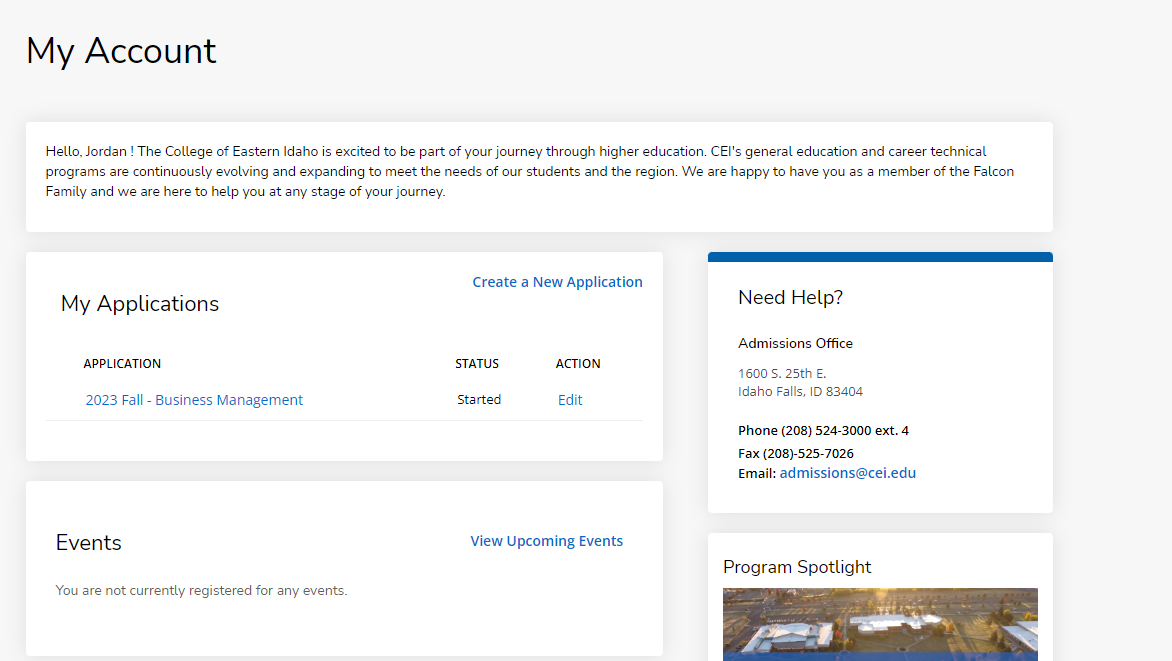Screen dimensions: 1172x661
Task: Select 'Idaho Falls, ID 83404' text
Action: click(x=801, y=391)
